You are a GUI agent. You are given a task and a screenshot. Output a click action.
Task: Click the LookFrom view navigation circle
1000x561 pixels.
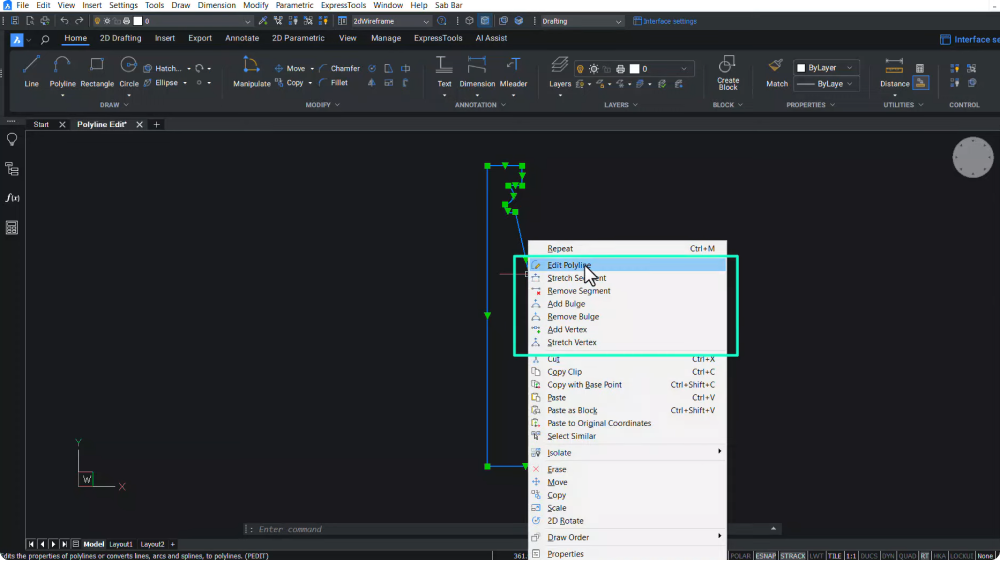tap(973, 157)
